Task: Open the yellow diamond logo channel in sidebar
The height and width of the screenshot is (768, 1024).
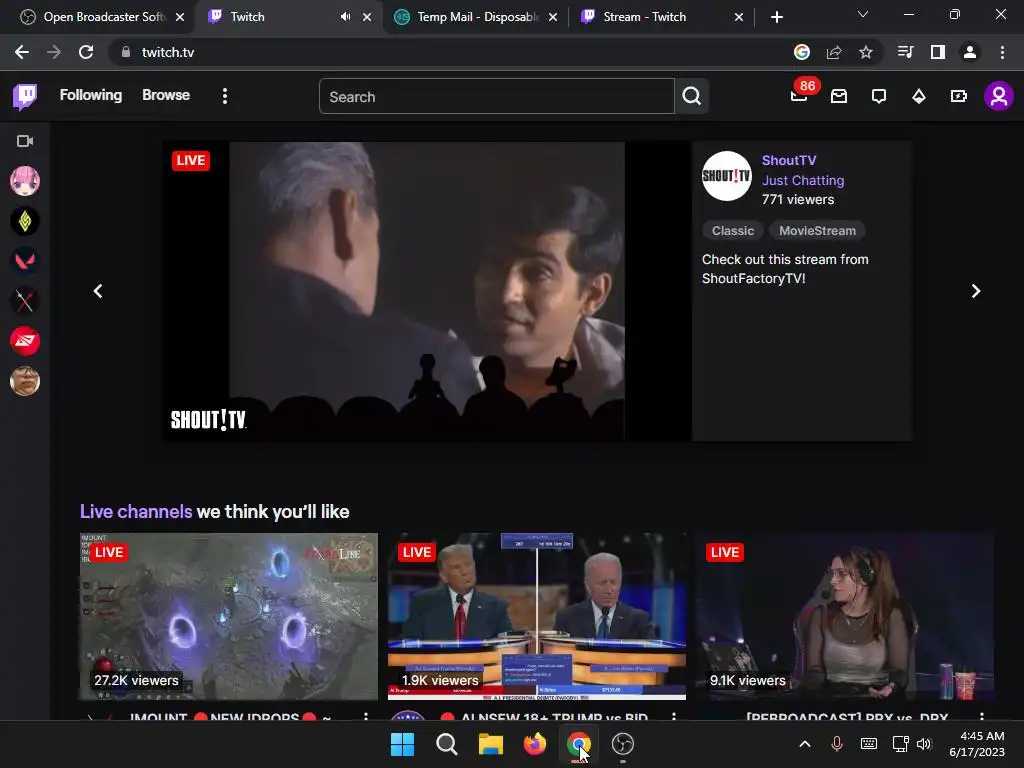Action: 25,221
